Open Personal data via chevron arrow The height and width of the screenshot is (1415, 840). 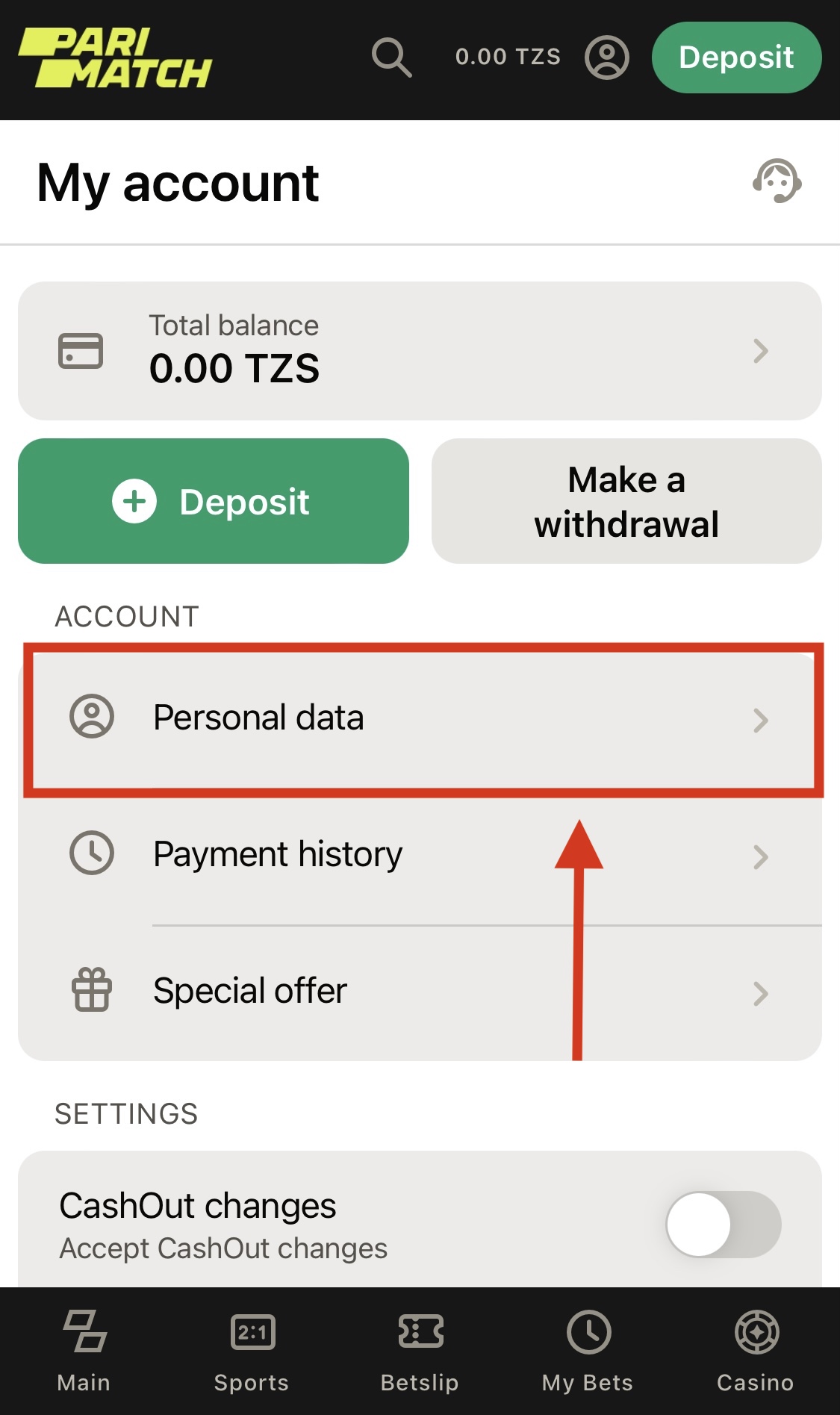tap(761, 721)
